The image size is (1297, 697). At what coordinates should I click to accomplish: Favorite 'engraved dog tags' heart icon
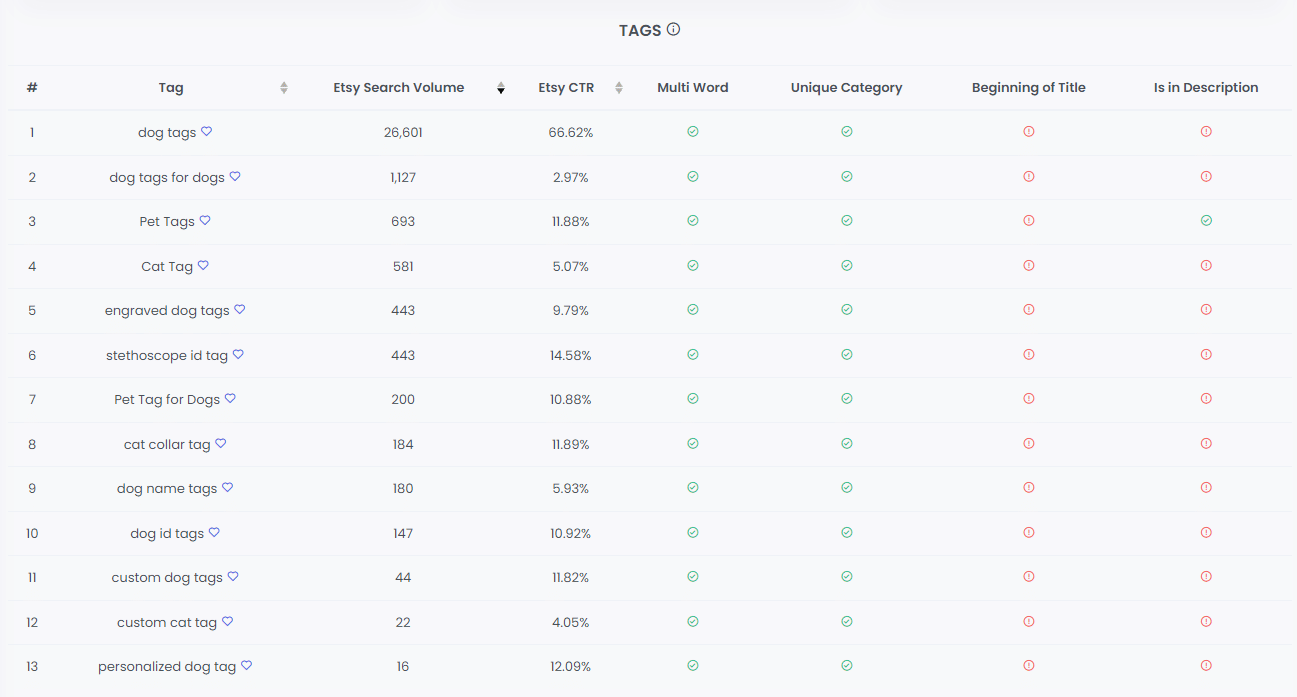240,309
